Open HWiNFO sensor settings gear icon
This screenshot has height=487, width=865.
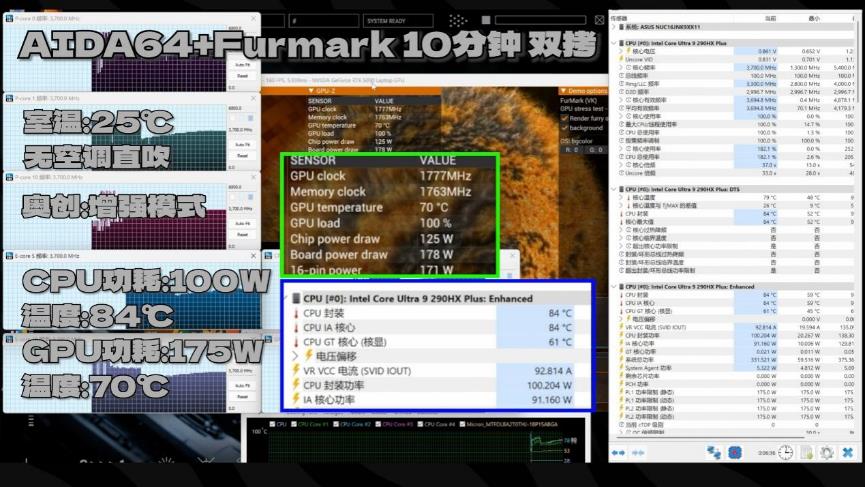tap(826, 453)
